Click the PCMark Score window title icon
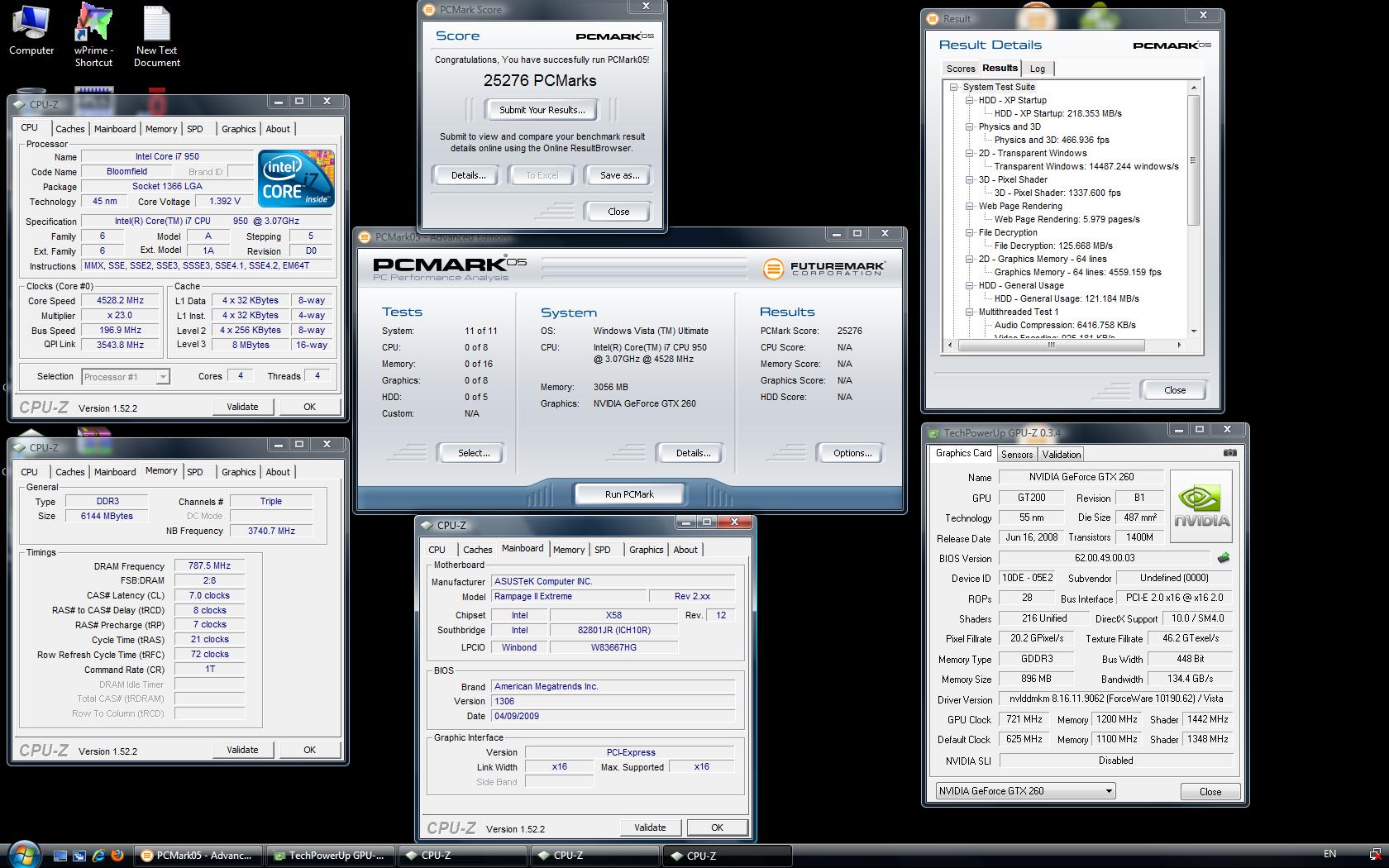 pyautogui.click(x=428, y=10)
